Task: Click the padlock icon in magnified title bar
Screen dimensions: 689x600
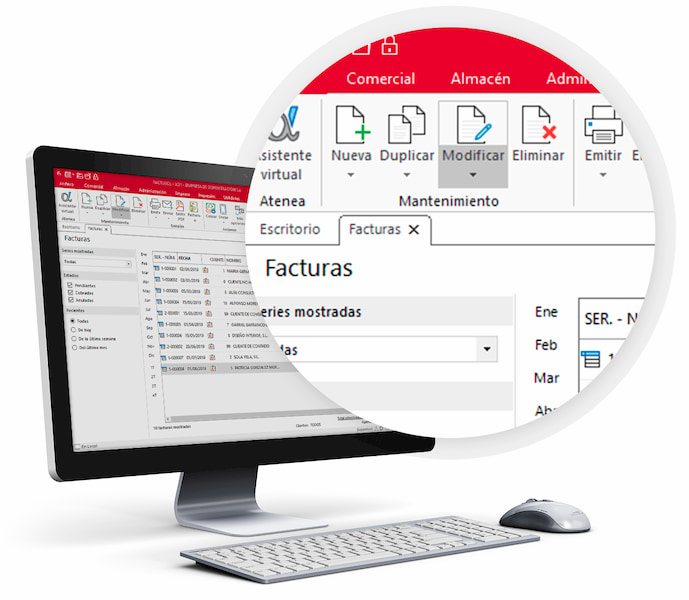Action: tap(390, 45)
